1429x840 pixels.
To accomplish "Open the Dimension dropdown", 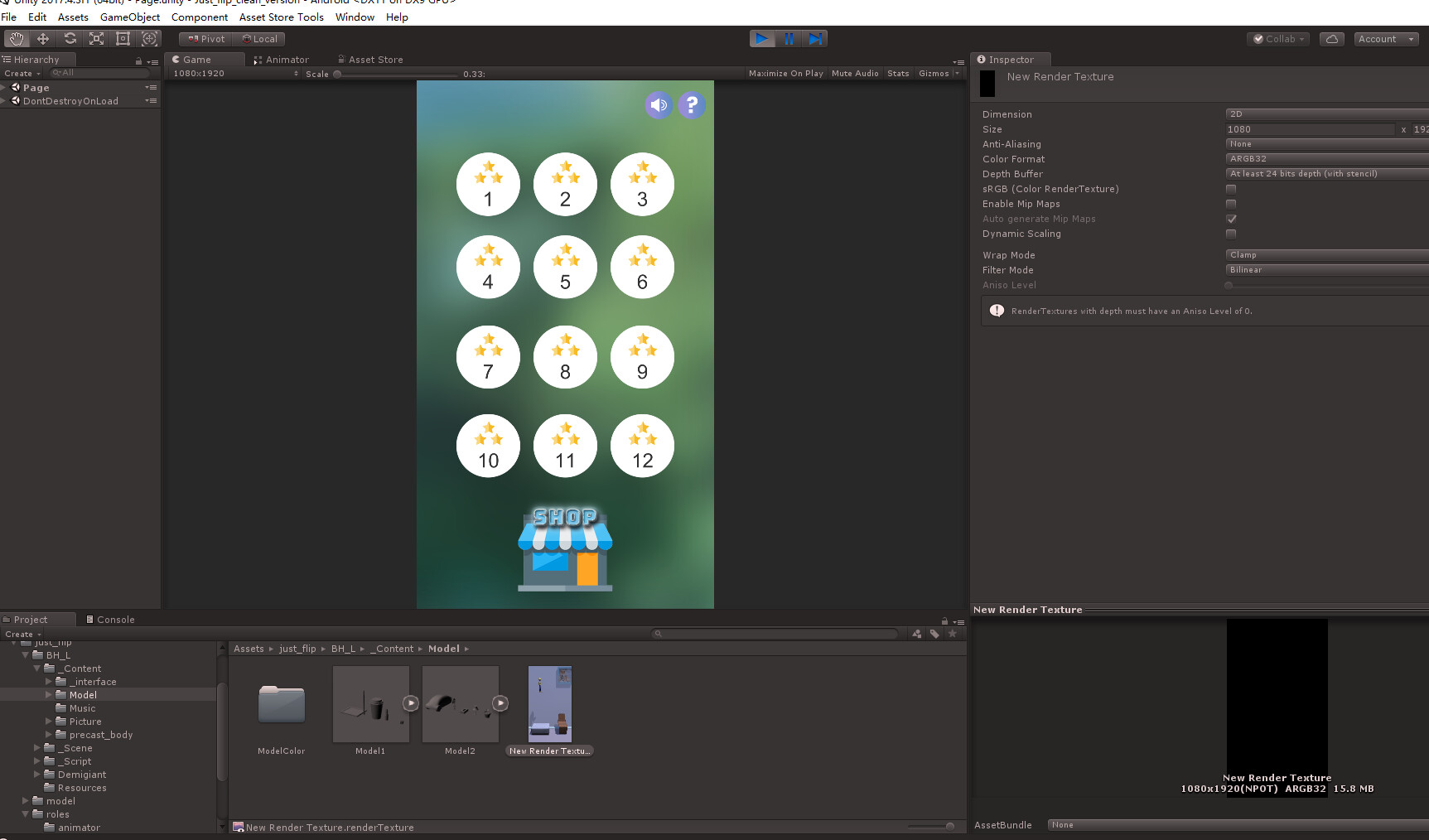I will click(1327, 114).
